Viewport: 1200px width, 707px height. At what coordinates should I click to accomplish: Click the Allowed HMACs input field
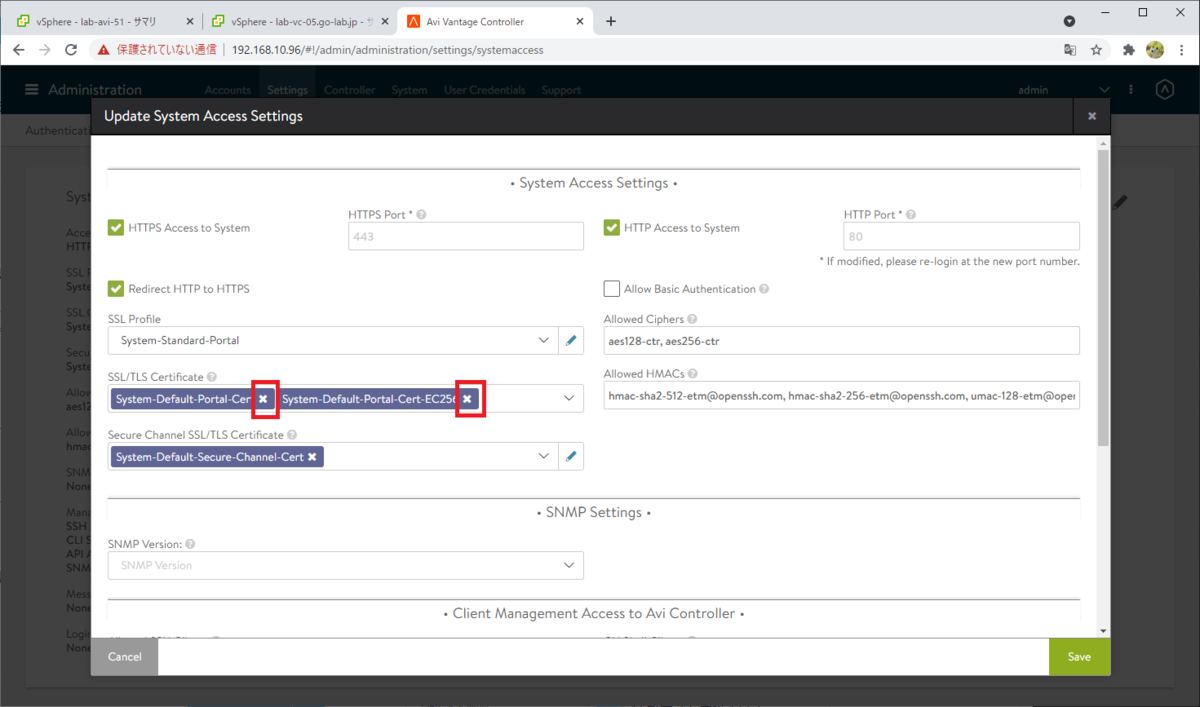tap(842, 396)
